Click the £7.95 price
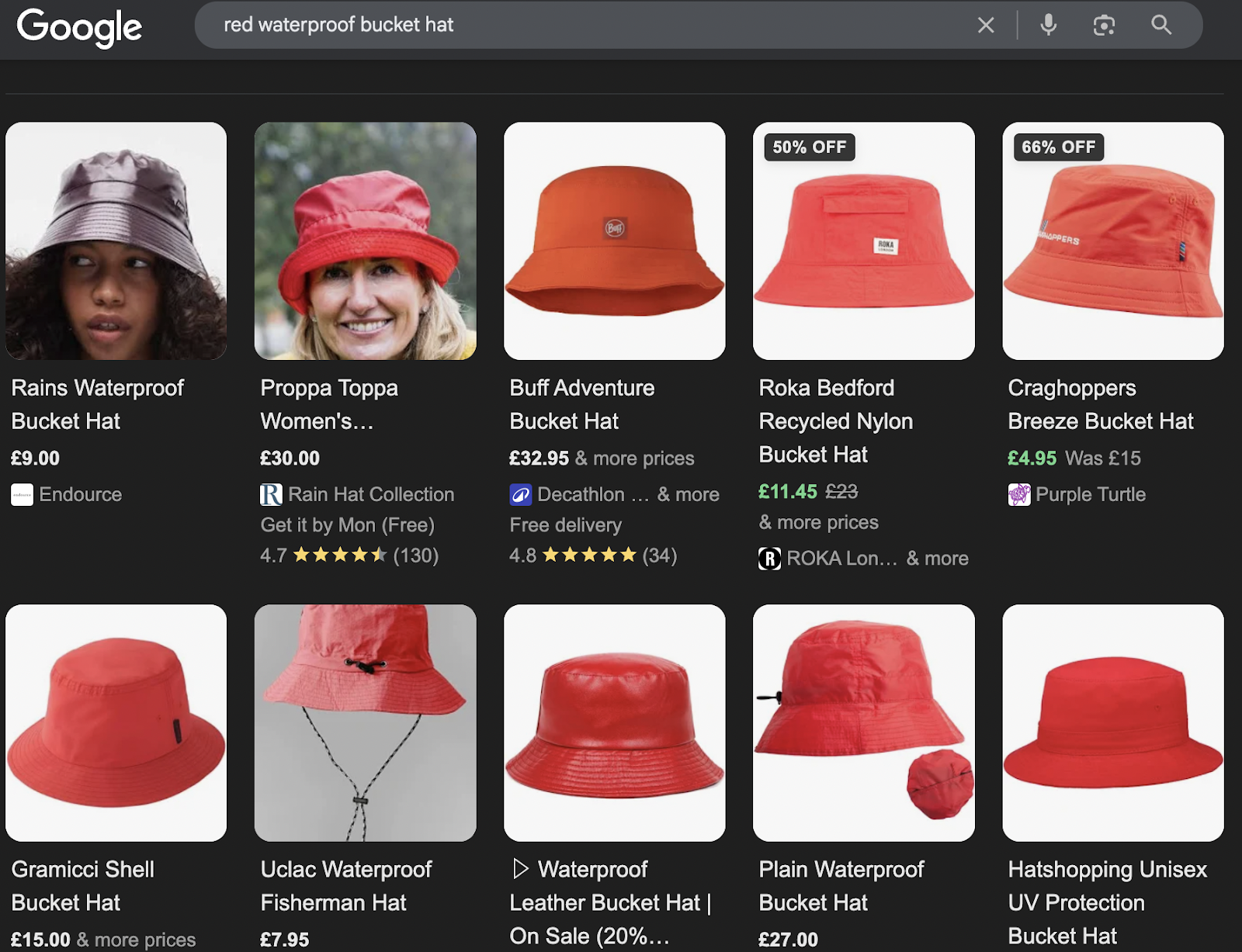This screenshot has height=952, width=1242. tap(284, 940)
